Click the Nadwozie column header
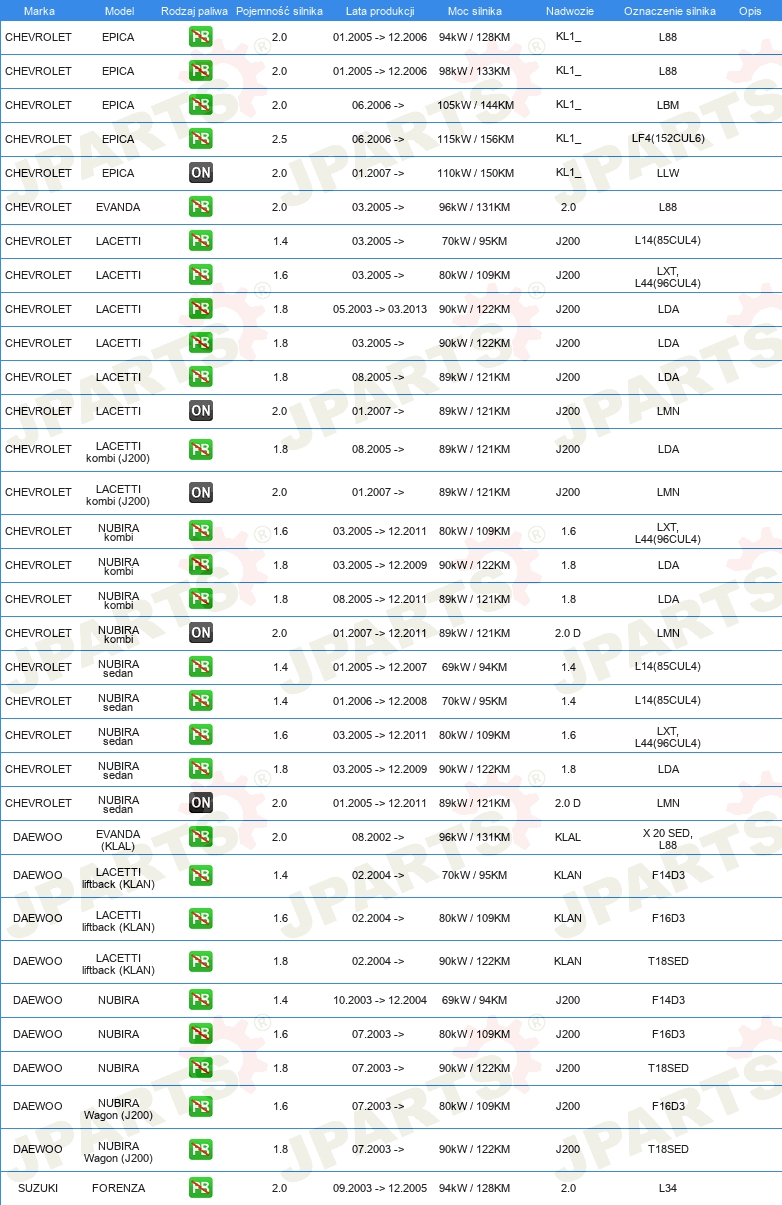Viewport: 782px width, 1205px height. 569,10
